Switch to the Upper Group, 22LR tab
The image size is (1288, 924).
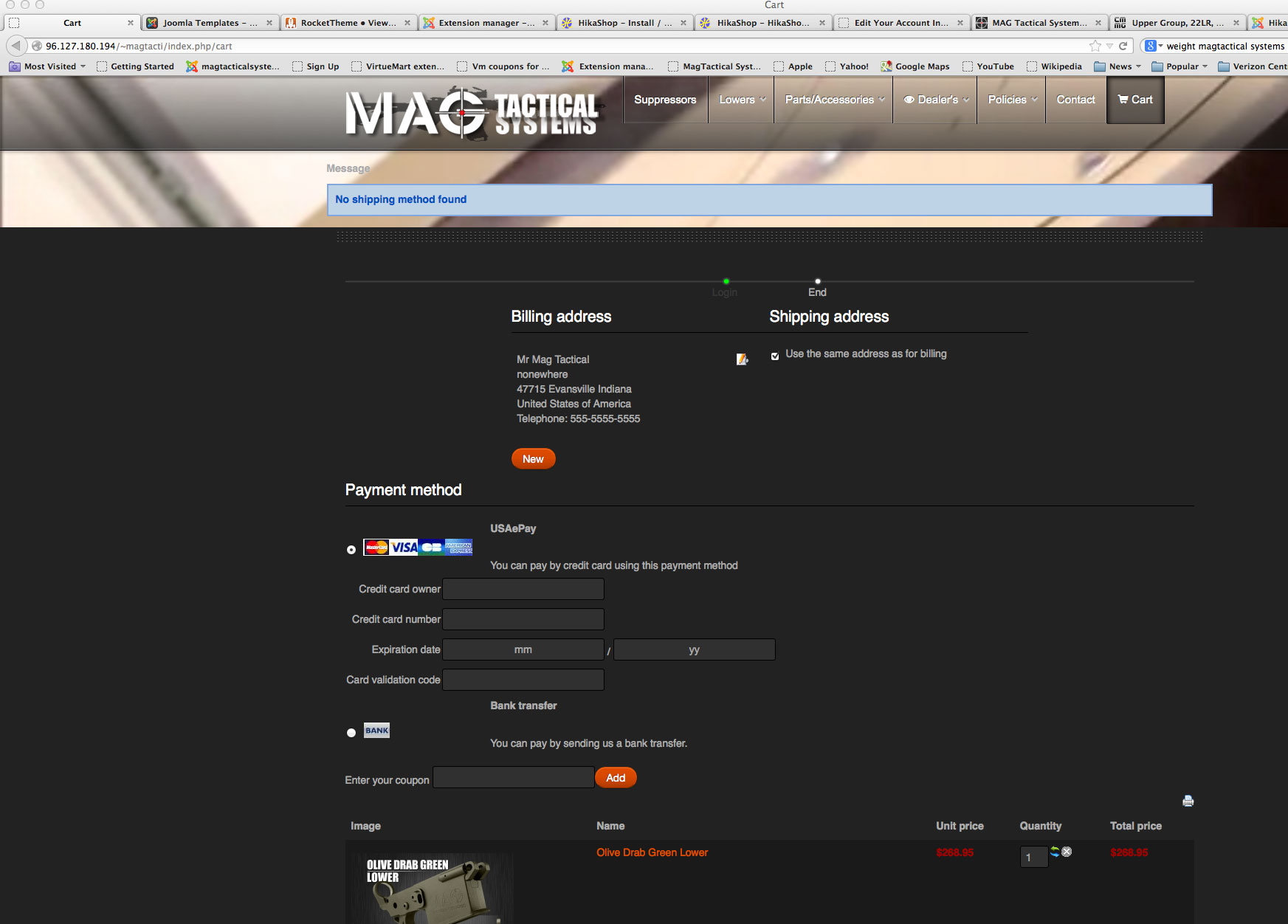coord(1177,23)
